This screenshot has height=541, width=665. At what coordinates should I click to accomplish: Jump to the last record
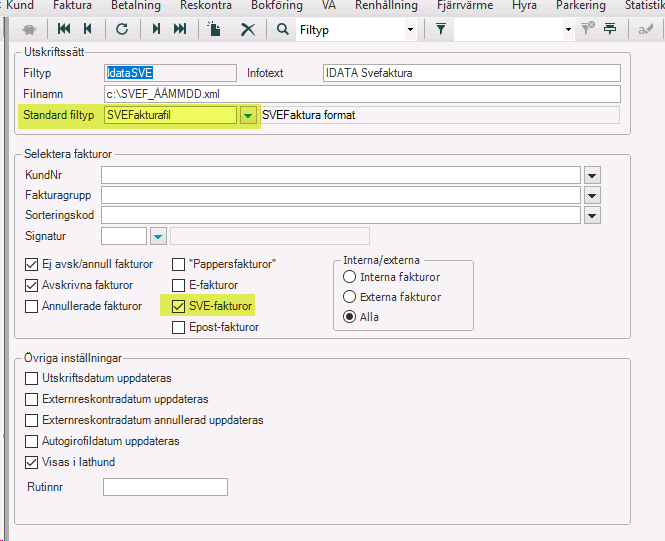(x=180, y=30)
